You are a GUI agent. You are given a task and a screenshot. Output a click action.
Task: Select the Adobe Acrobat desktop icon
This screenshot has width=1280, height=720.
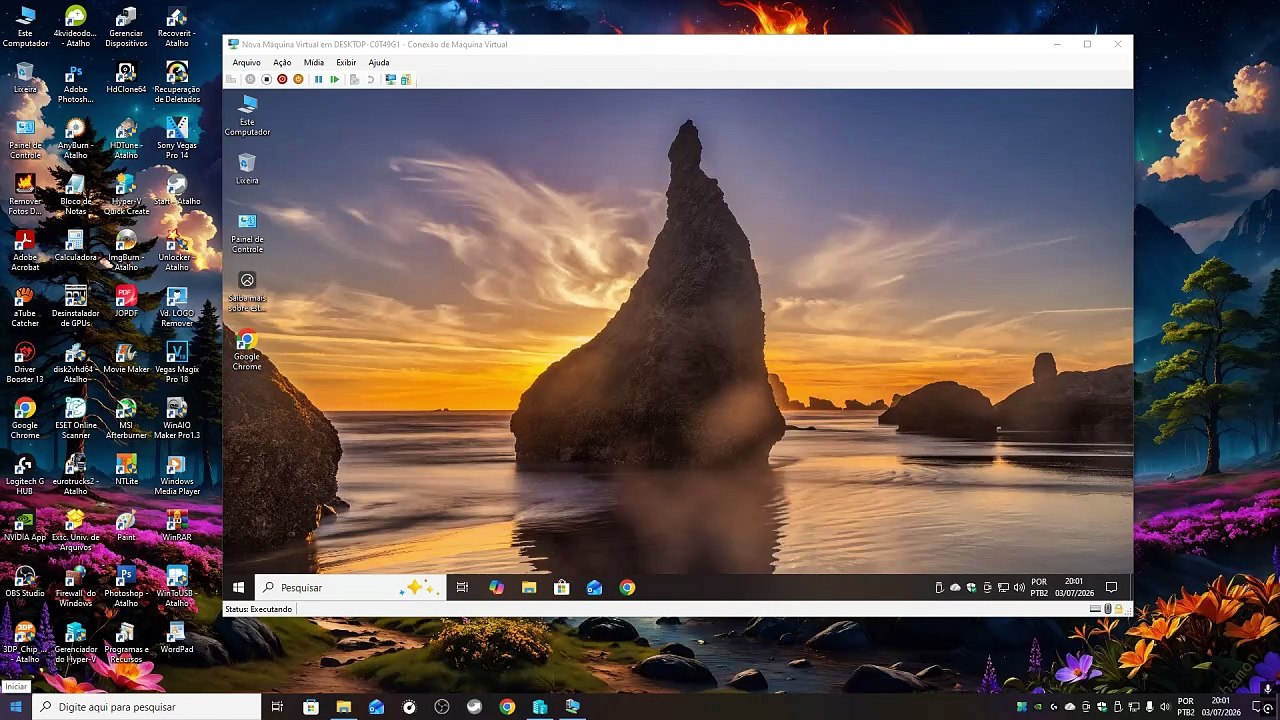[25, 250]
